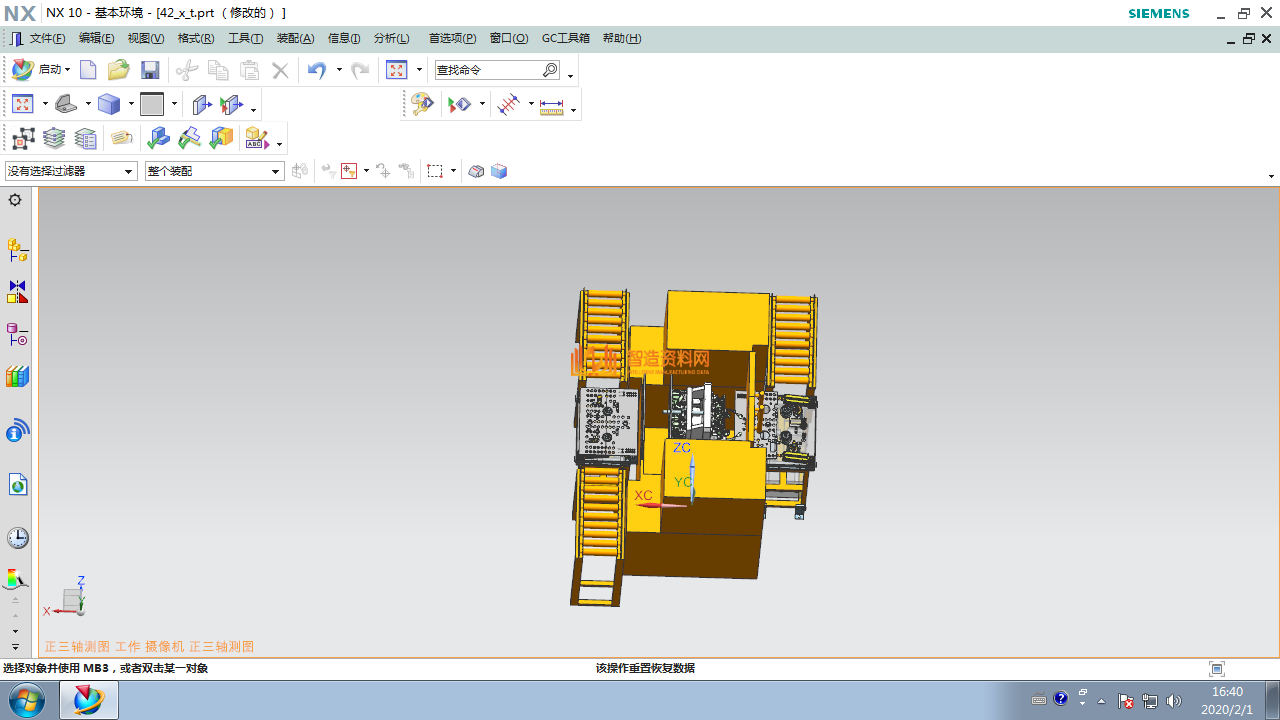This screenshot has height=720, width=1280.
Task: Click the Open file folder icon
Action: point(118,70)
